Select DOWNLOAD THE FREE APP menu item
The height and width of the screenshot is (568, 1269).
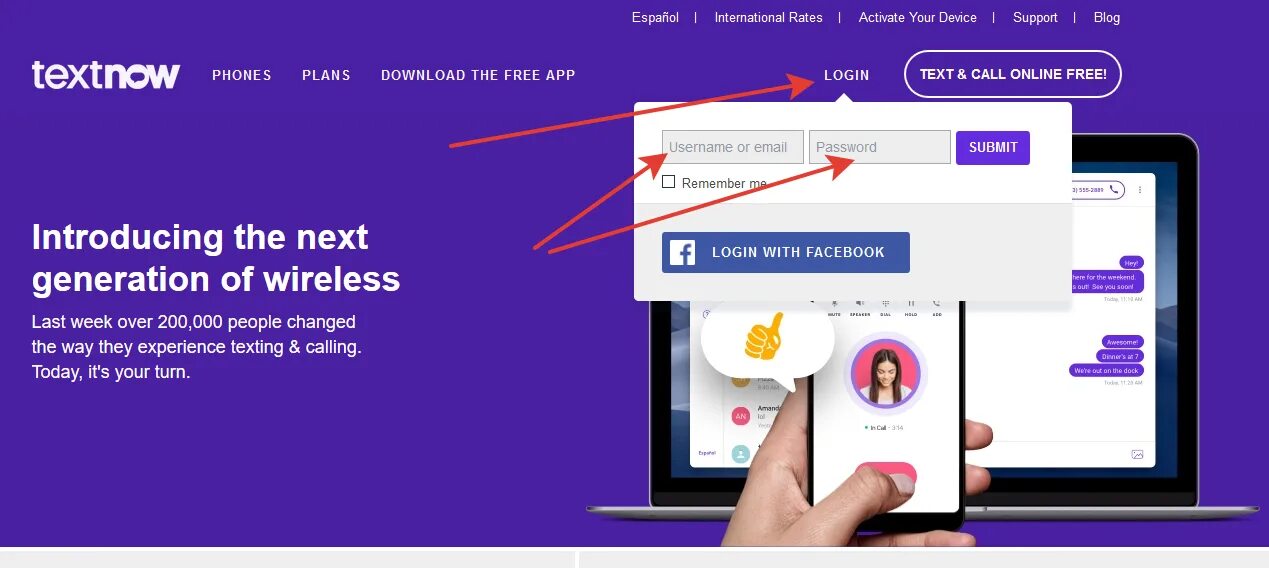point(478,75)
